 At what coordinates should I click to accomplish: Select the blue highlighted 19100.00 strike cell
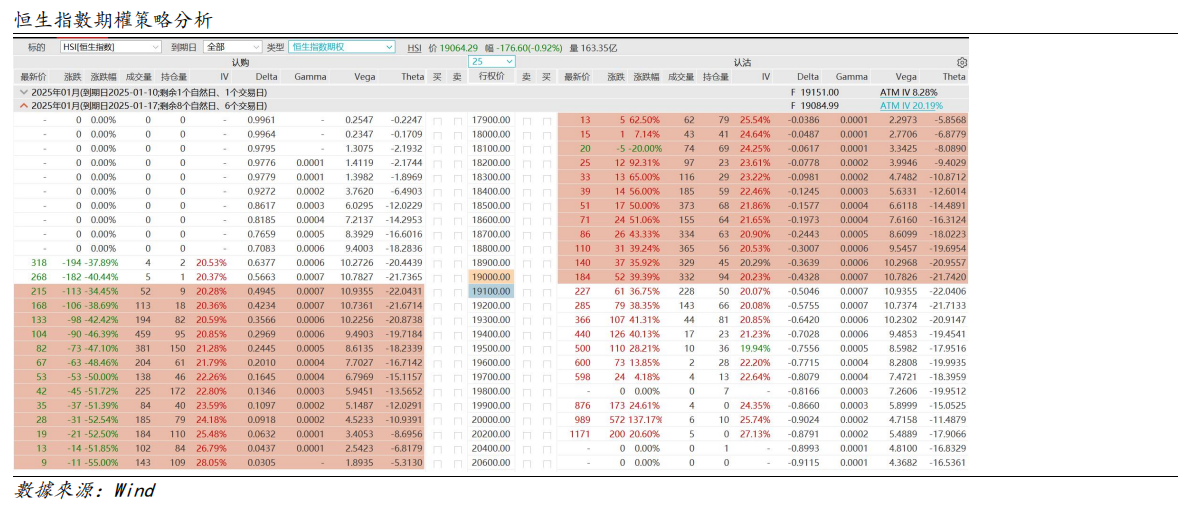point(491,292)
